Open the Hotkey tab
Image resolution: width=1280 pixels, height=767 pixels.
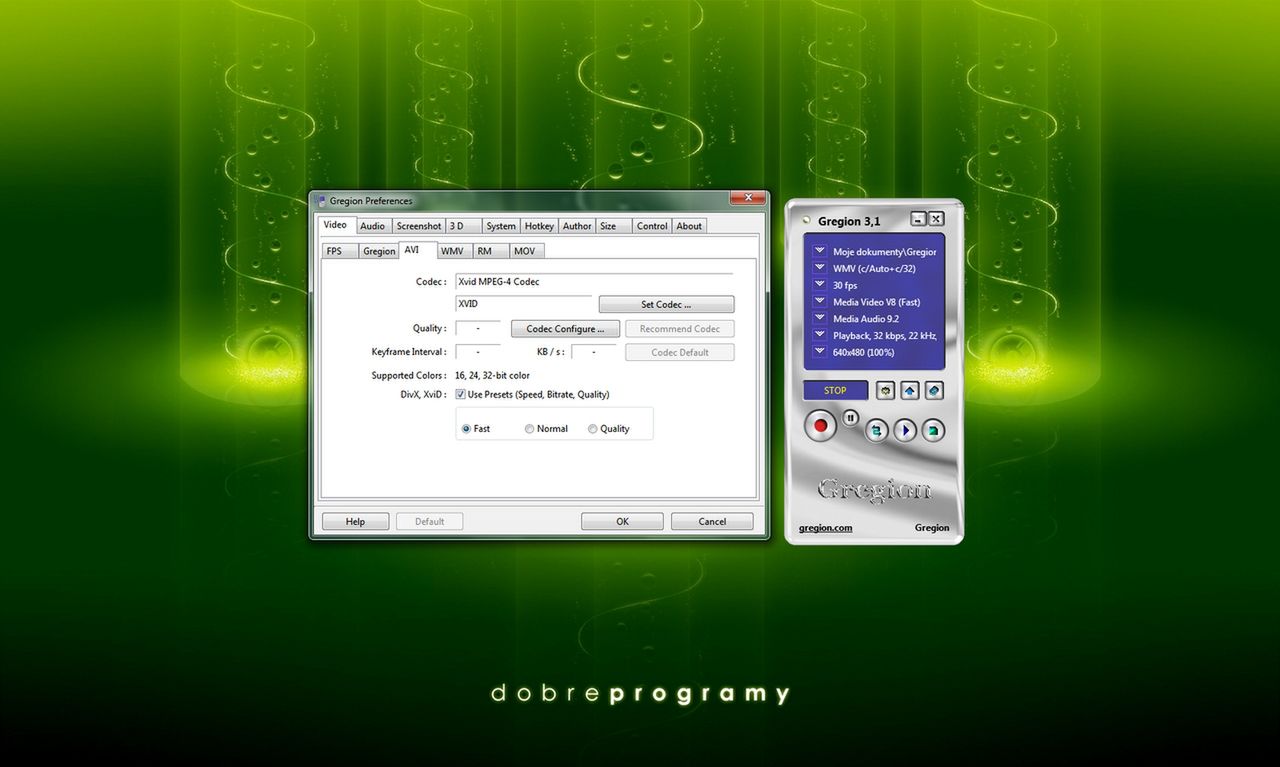[540, 226]
